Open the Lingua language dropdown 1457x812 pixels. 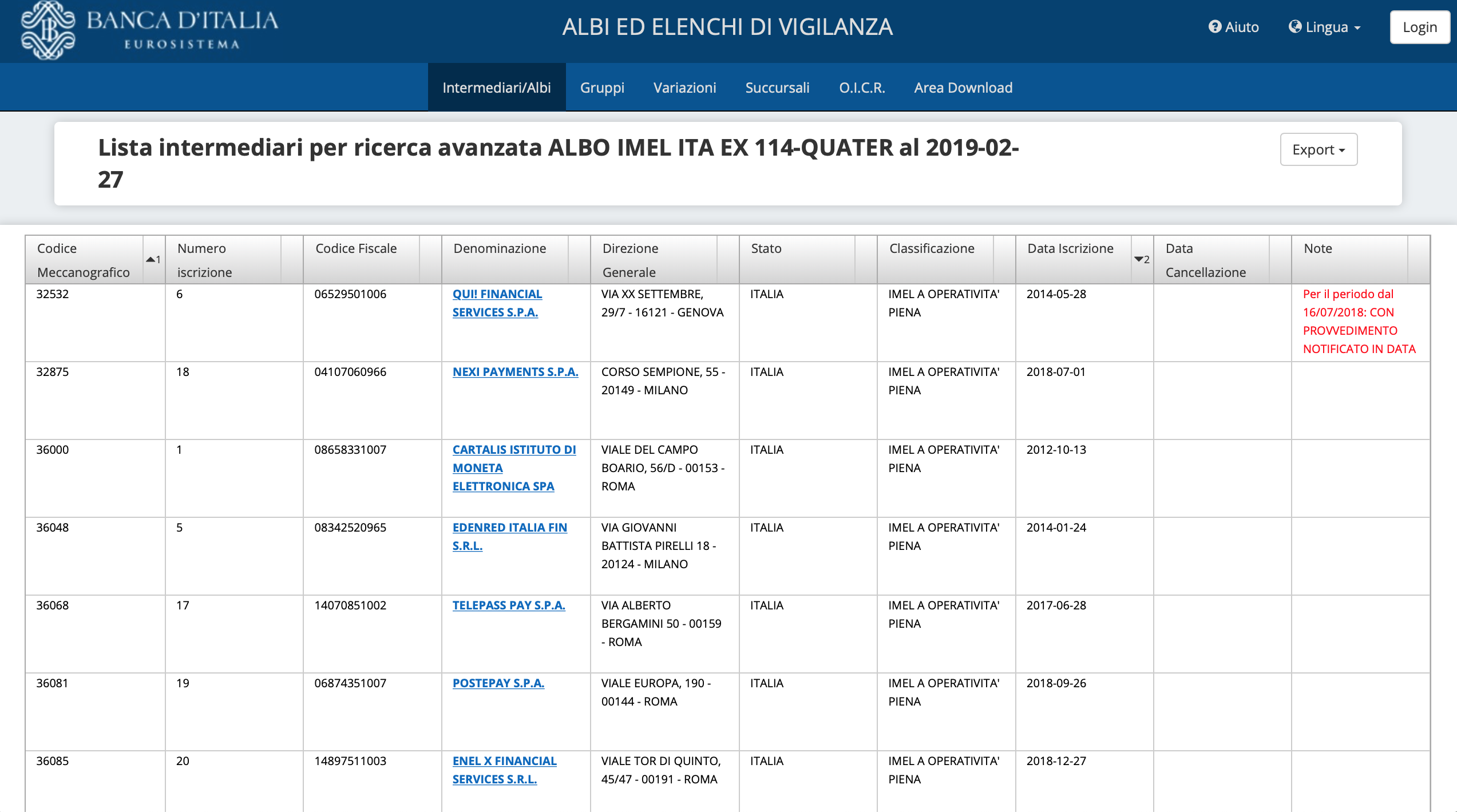pyautogui.click(x=1324, y=27)
